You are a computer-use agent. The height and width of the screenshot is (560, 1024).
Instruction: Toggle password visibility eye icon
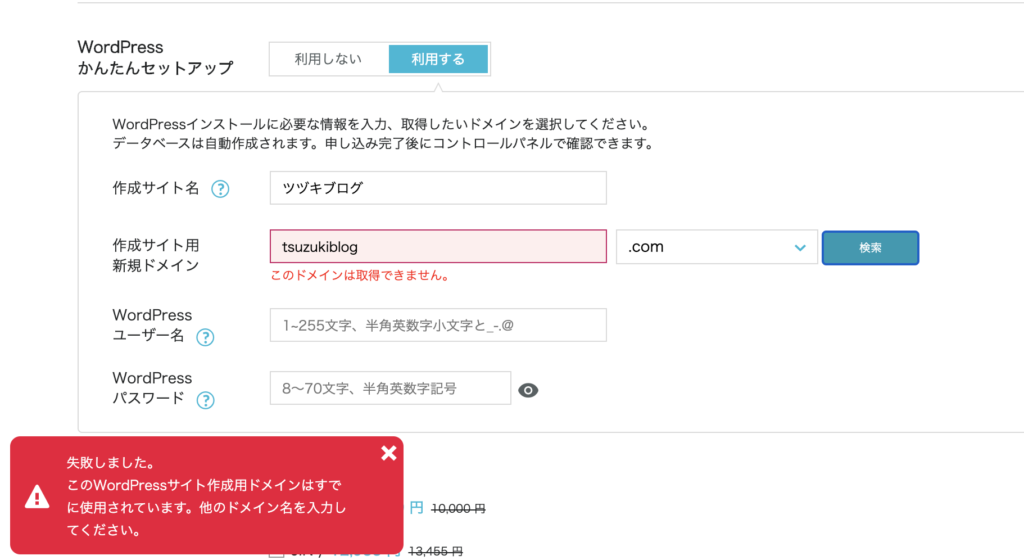pyautogui.click(x=528, y=390)
